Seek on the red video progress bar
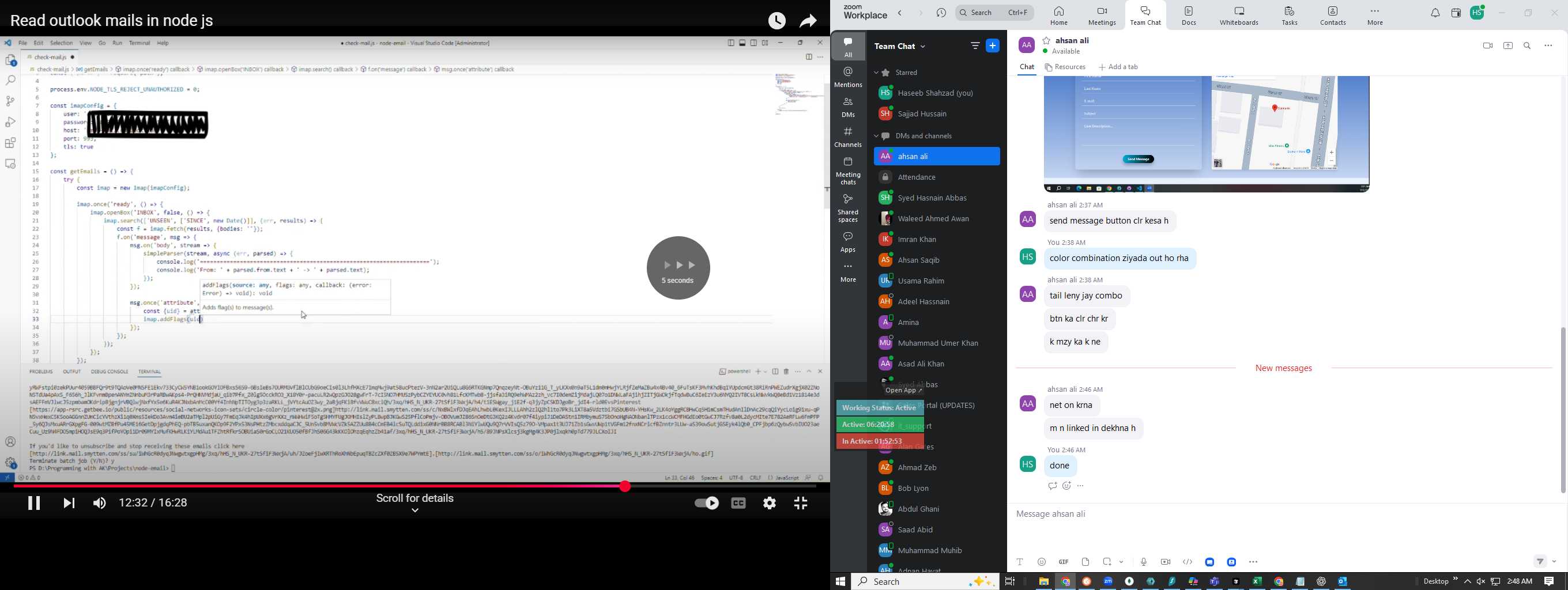The image size is (1568, 590). click(x=414, y=487)
